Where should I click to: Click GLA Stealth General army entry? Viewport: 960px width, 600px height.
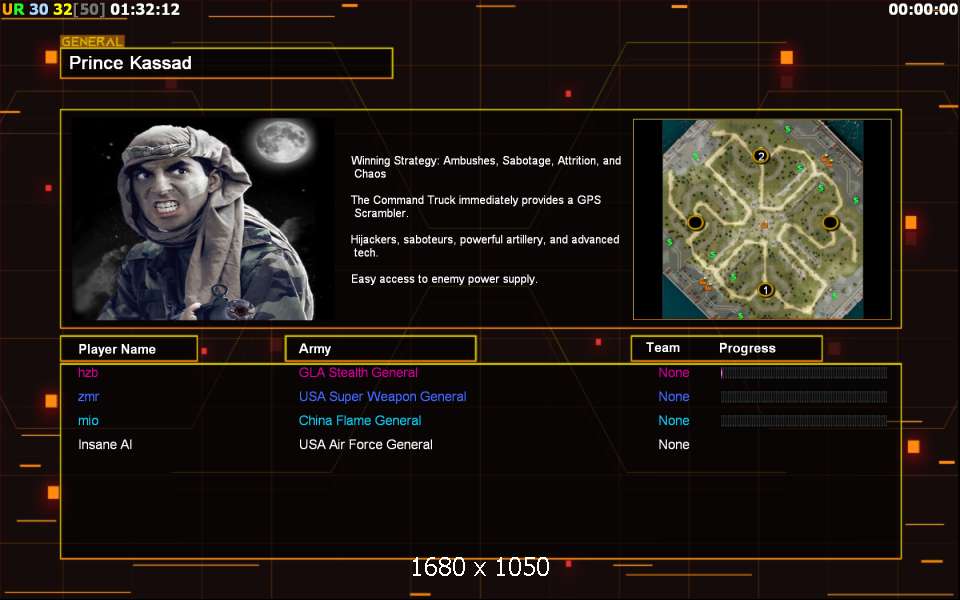click(x=358, y=372)
